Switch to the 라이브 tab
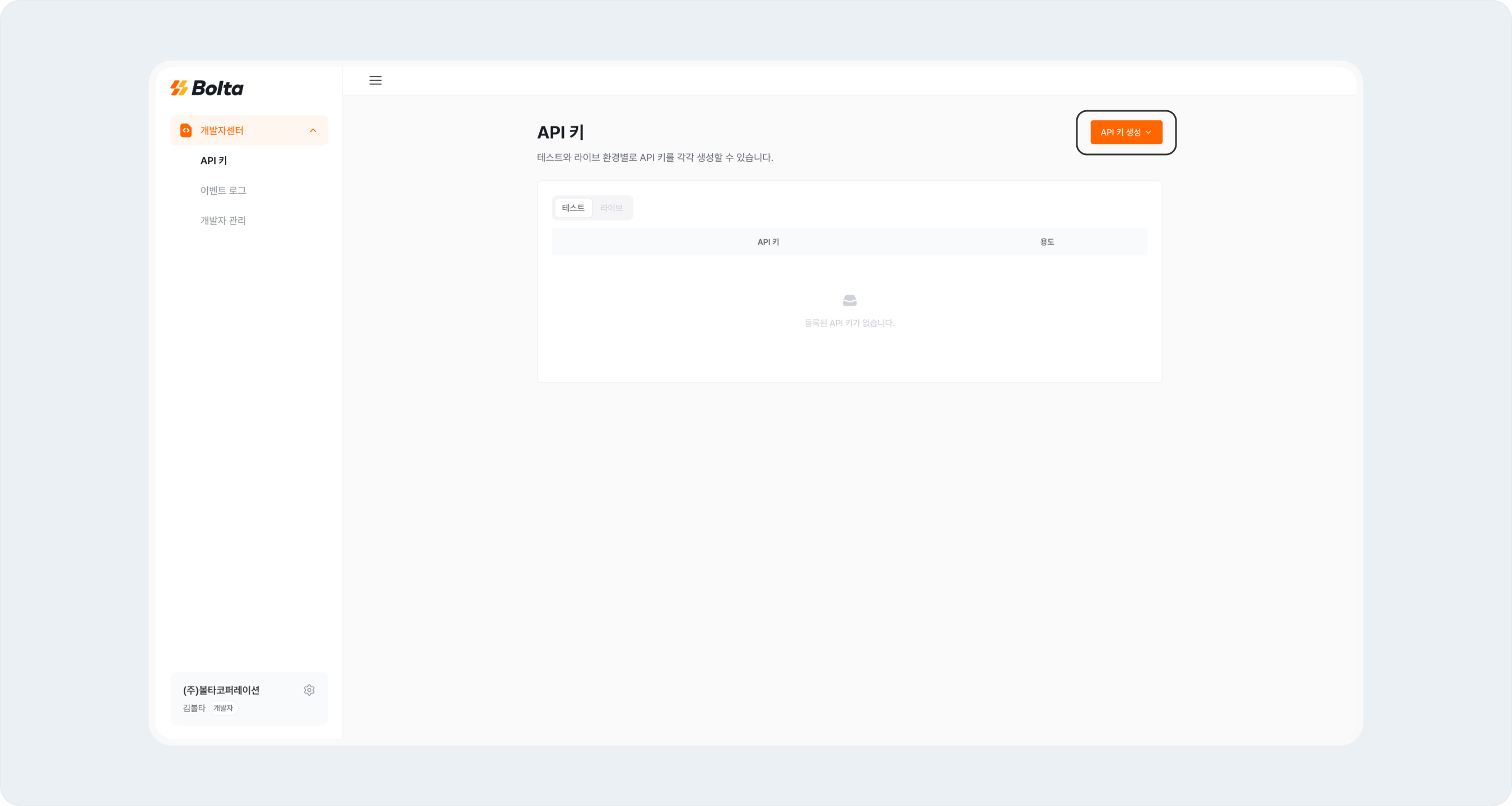Viewport: 1512px width, 806px height. [612, 207]
